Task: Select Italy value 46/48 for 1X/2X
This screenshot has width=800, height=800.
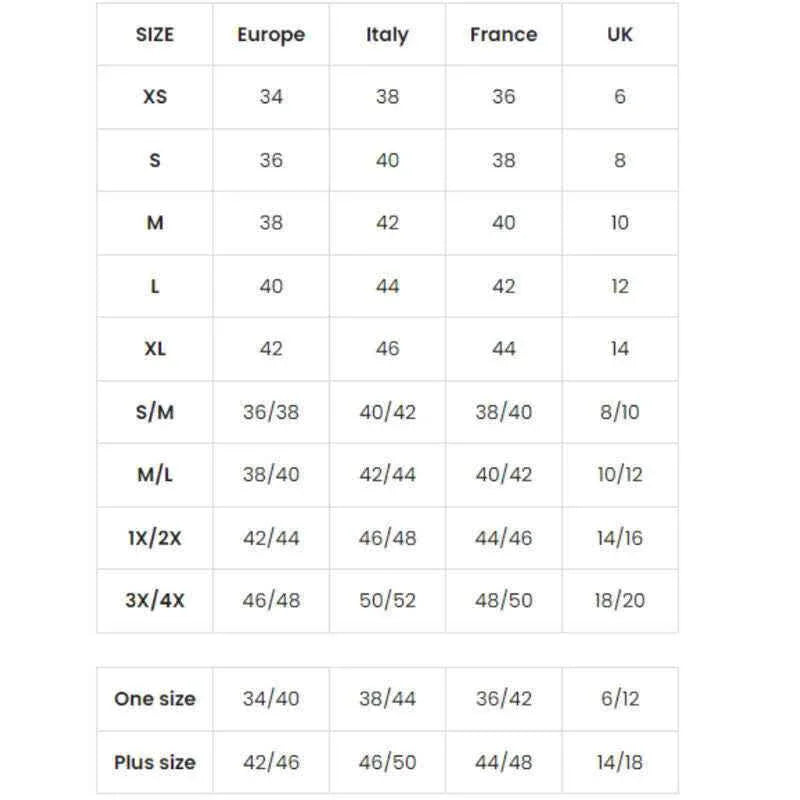Action: pyautogui.click(x=387, y=538)
